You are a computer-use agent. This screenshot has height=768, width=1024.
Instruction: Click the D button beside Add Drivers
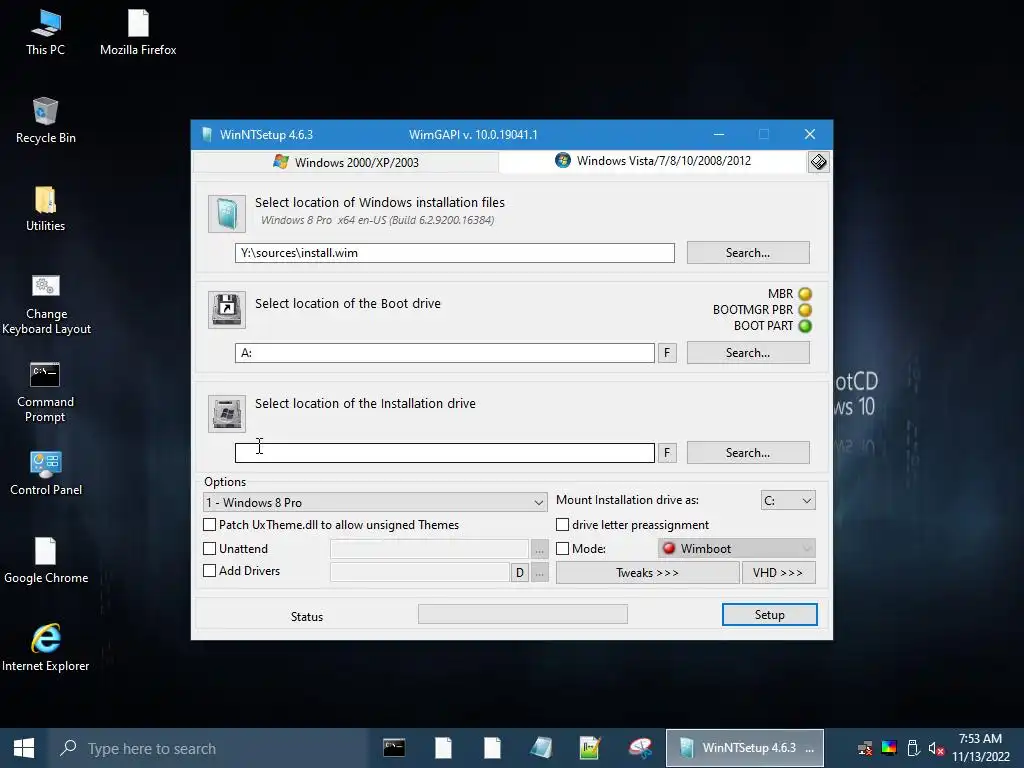click(x=519, y=573)
